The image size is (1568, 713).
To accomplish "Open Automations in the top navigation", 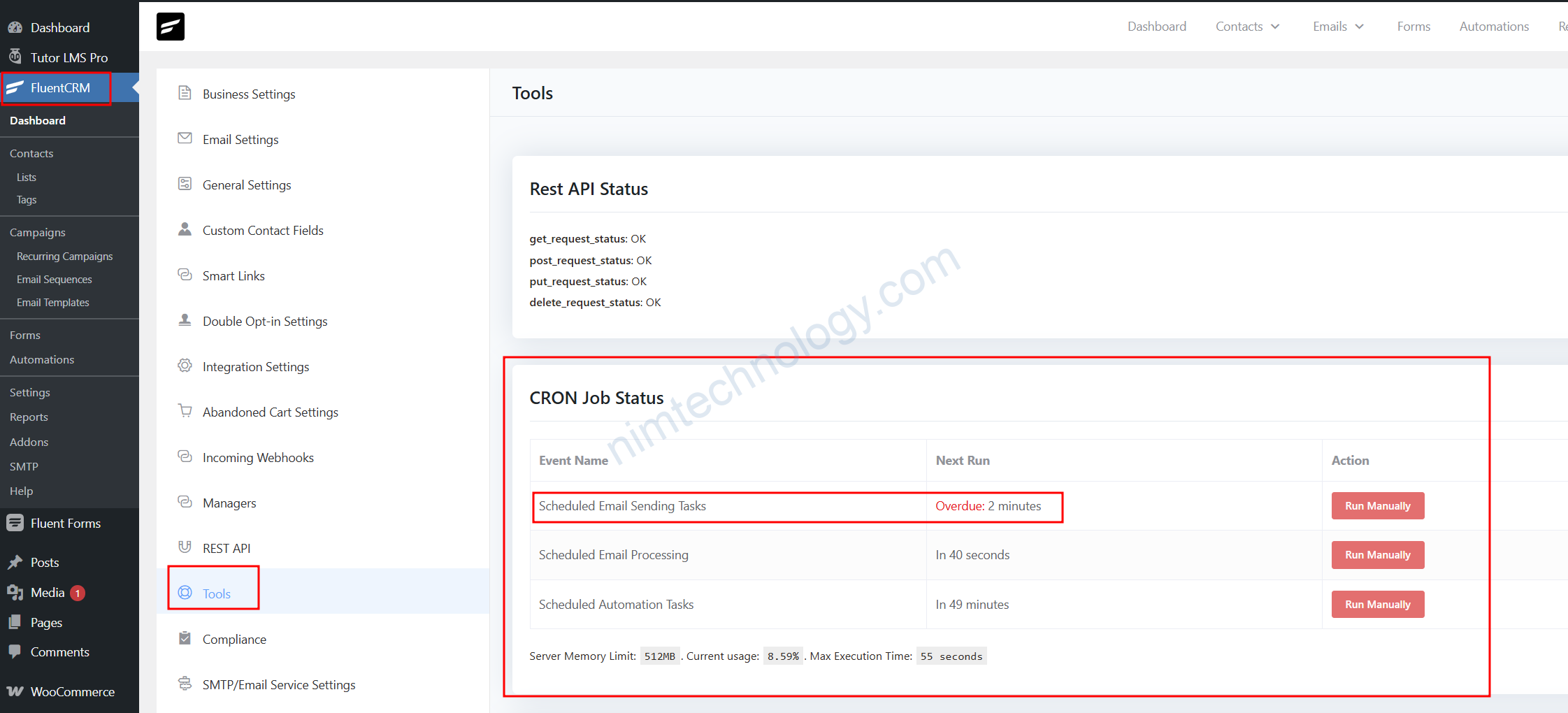I will [x=1494, y=27].
